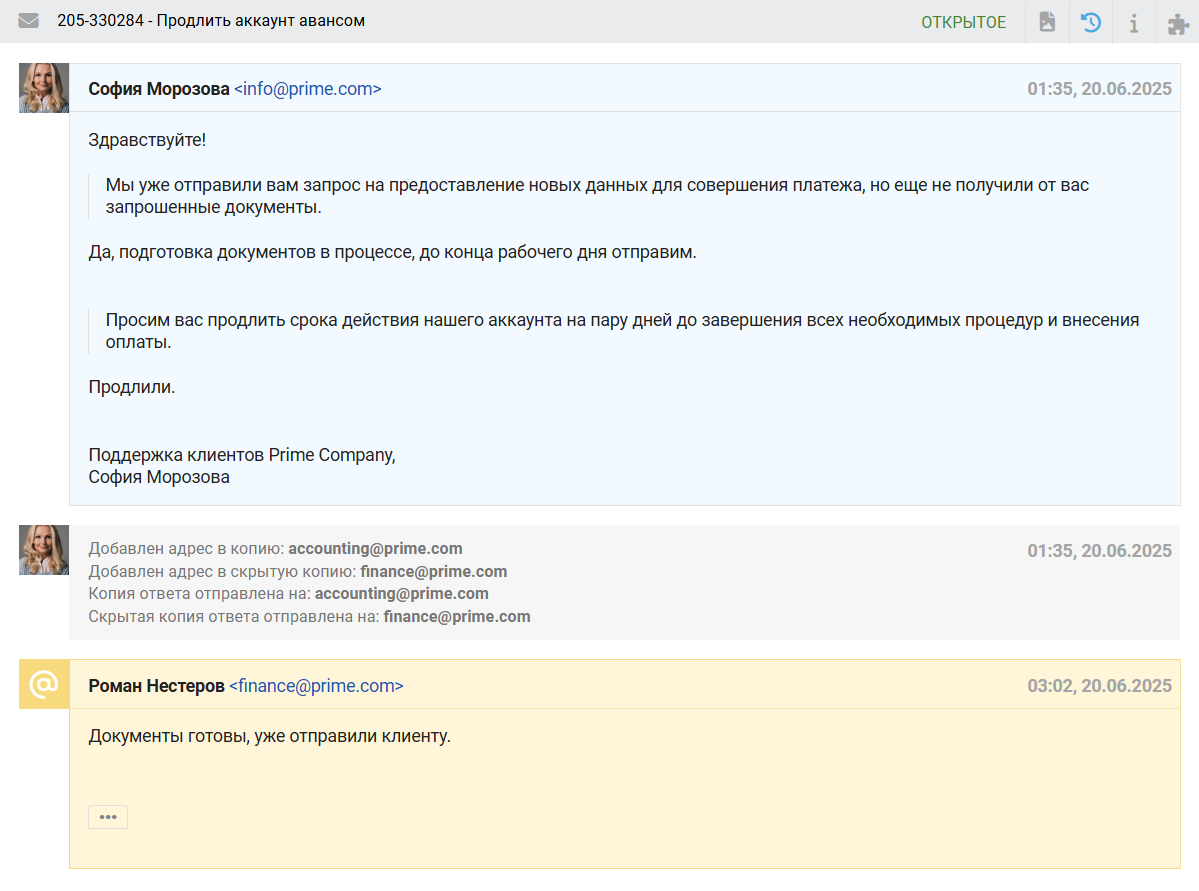The image size is (1199, 891).
Task: Toggle the ticket history clock icon
Action: [1091, 22]
